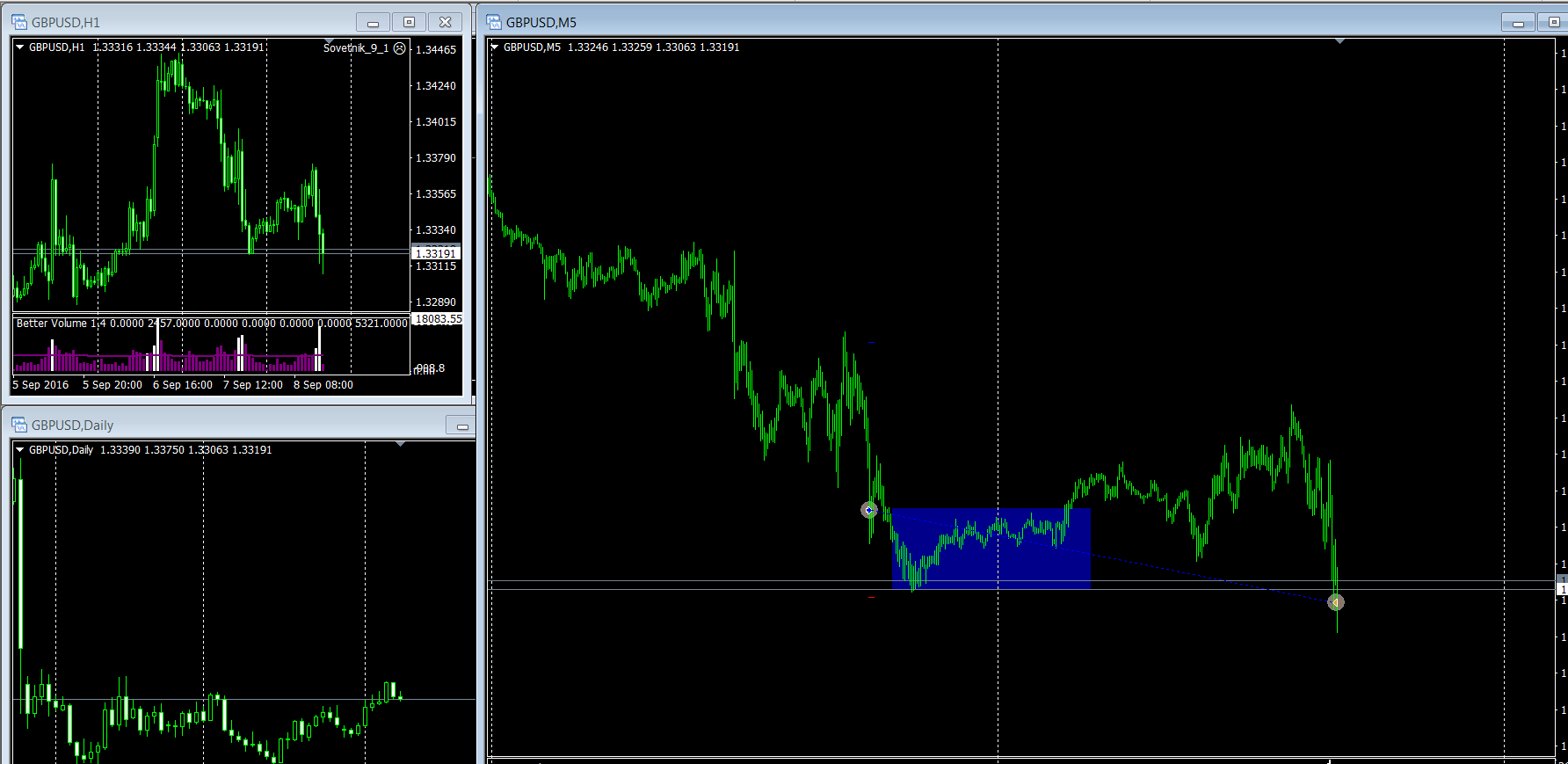Click the GBPUSD,M5 window chart icon
The image size is (1568, 764).
click(x=494, y=22)
